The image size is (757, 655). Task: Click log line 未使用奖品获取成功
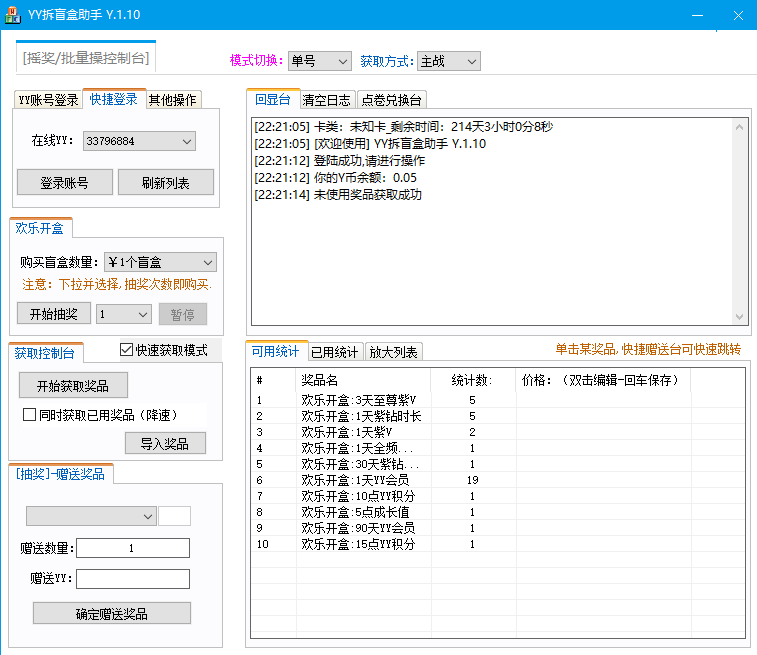click(x=338, y=195)
